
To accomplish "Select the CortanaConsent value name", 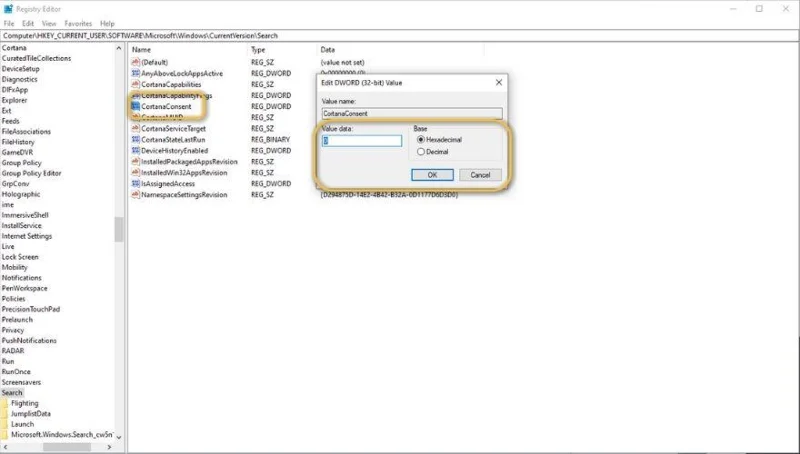I will (x=166, y=106).
